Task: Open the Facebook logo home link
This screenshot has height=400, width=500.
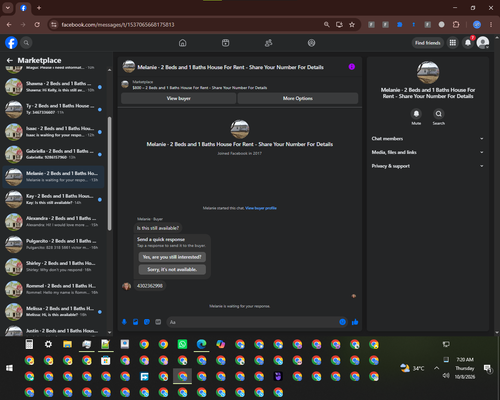Action: tap(11, 43)
